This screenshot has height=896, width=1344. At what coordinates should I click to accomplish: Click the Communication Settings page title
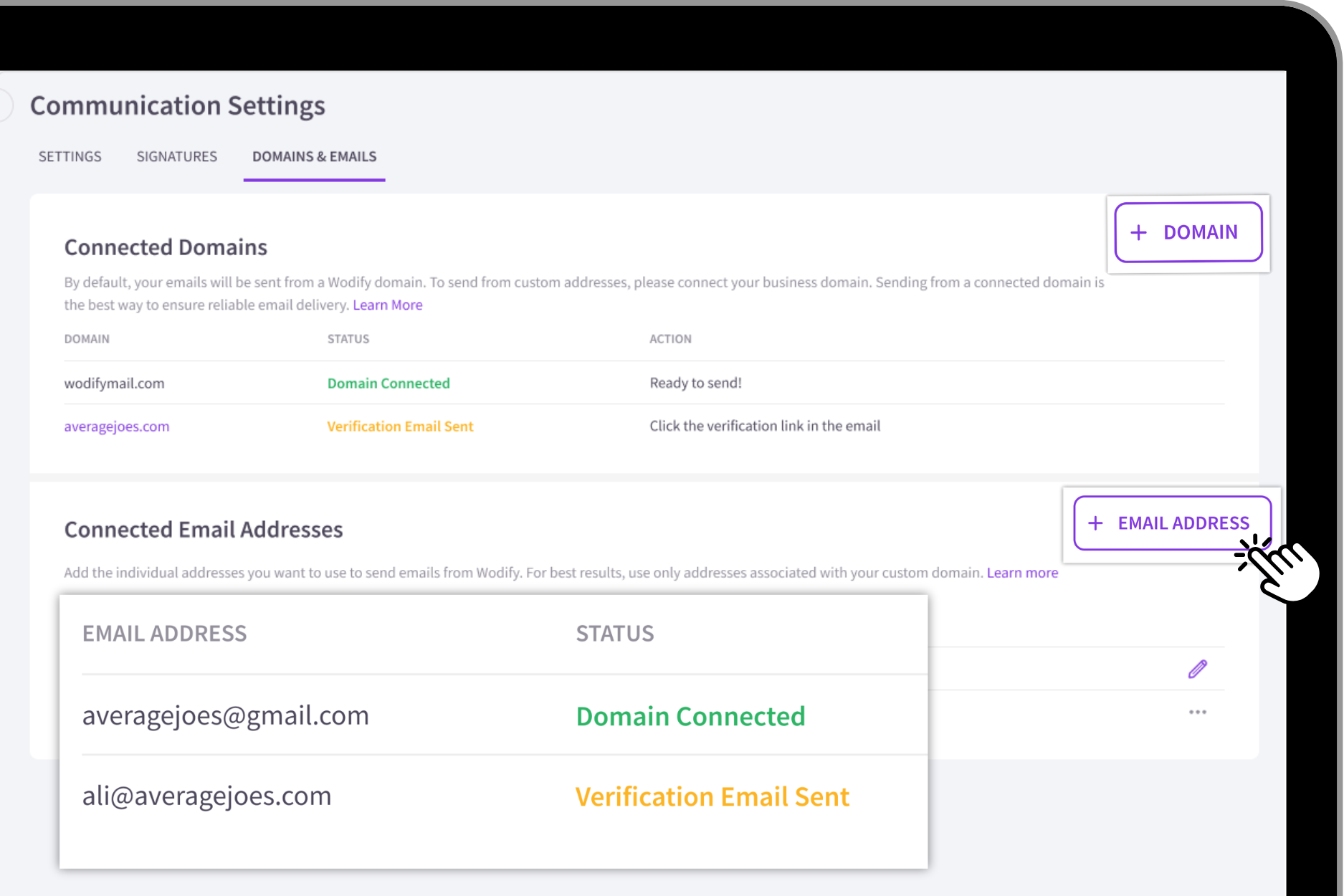coord(178,105)
